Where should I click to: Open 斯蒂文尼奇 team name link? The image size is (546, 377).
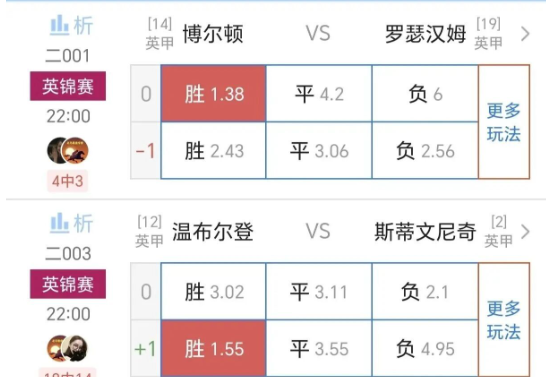tap(425, 232)
